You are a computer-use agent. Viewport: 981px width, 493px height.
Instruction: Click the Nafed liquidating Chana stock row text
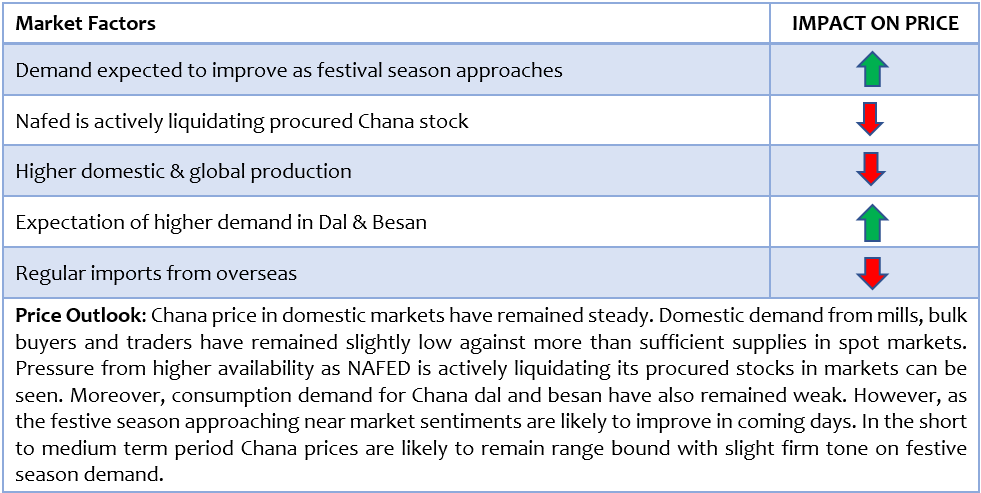pos(241,121)
